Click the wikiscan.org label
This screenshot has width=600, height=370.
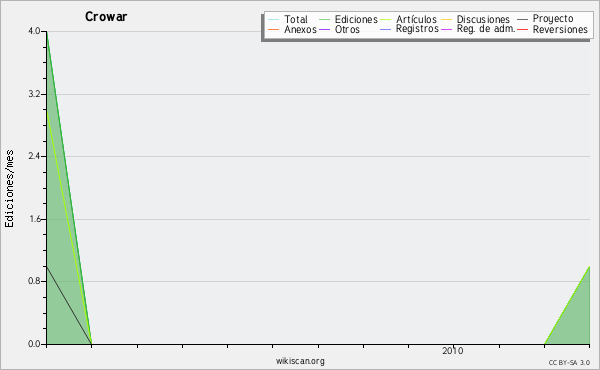tap(300, 361)
